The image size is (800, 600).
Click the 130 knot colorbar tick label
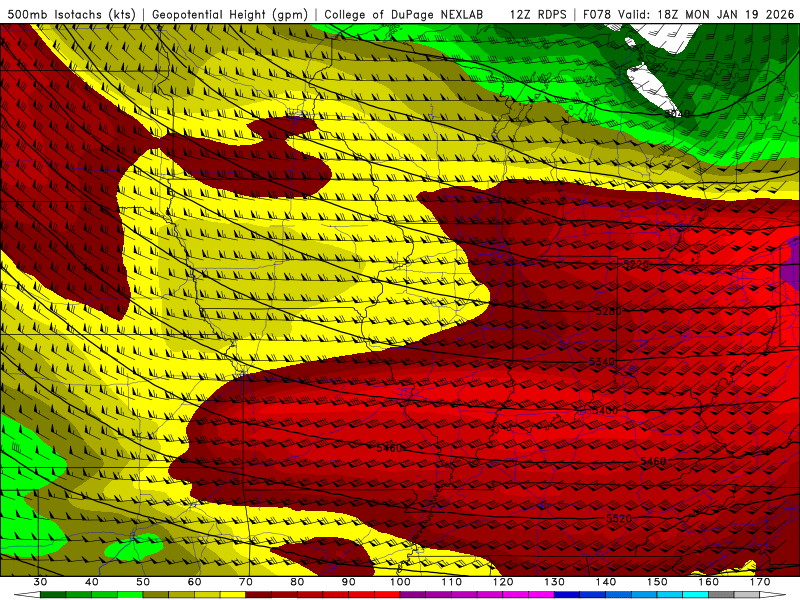click(x=555, y=582)
